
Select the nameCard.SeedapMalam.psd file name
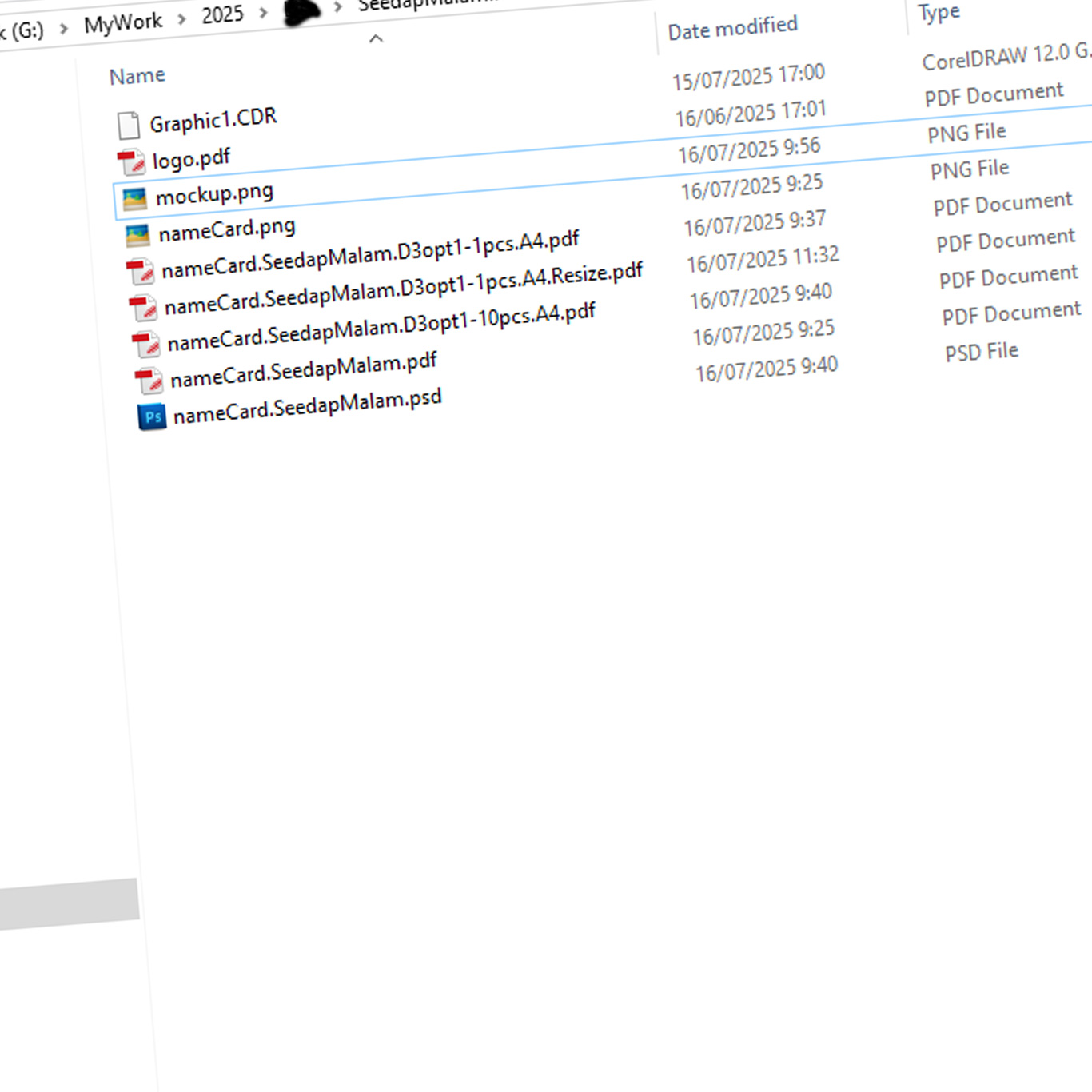(x=307, y=406)
